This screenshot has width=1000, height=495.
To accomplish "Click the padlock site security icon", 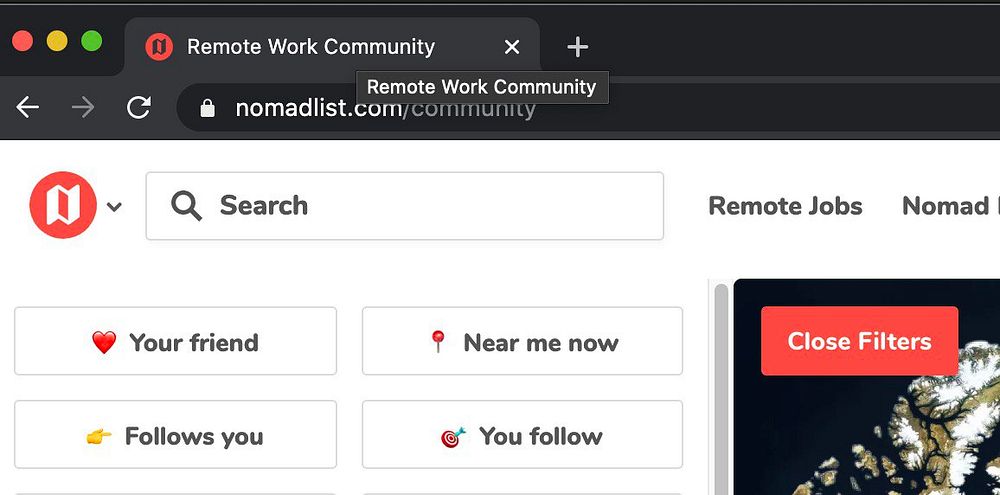I will click(x=207, y=108).
